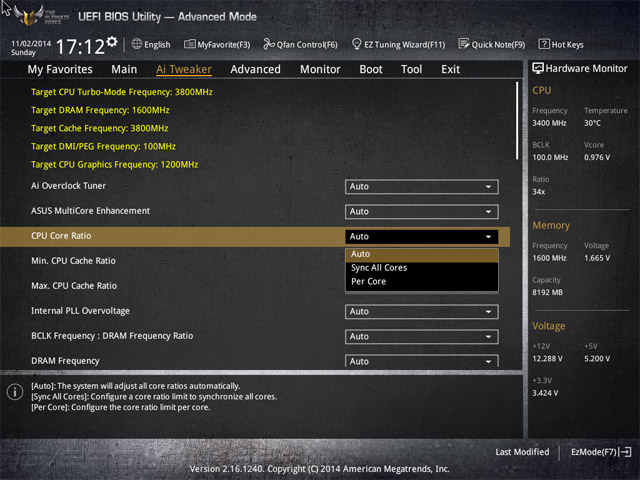Click Target CPU Turbo-Mode Frequency: 3800MHz text
This screenshot has width=640, height=480.
click(x=122, y=92)
